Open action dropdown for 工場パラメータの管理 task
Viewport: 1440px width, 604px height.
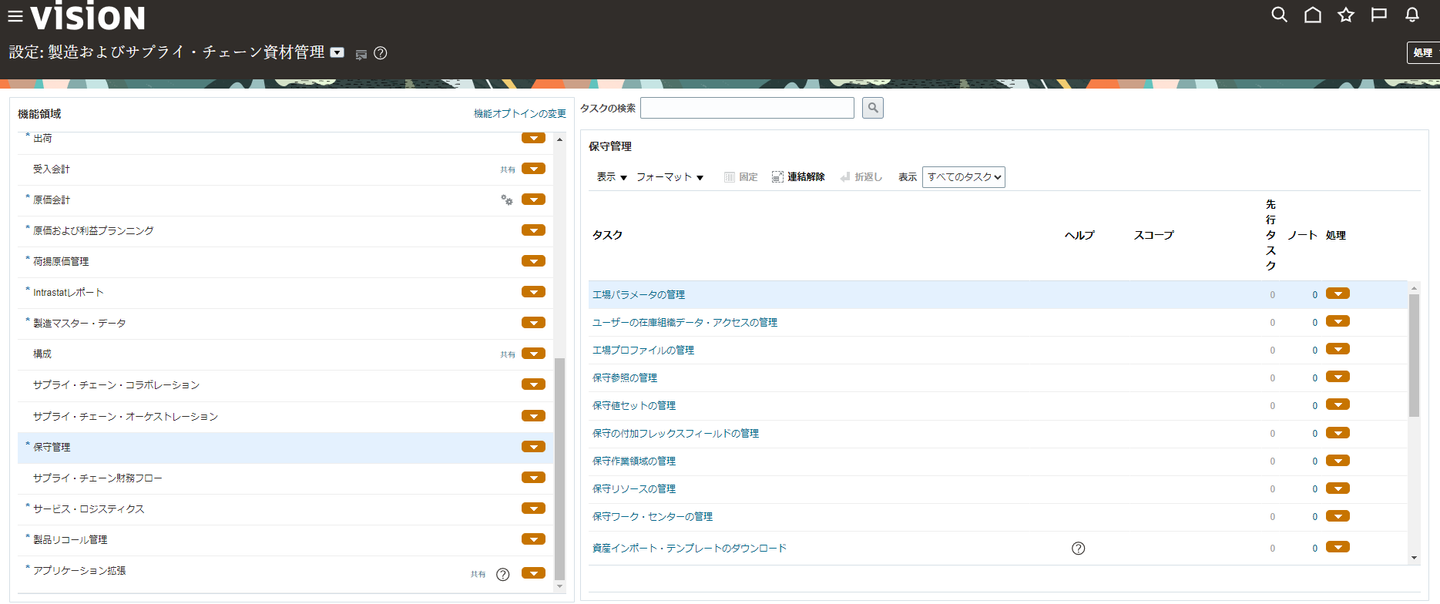tap(1338, 294)
